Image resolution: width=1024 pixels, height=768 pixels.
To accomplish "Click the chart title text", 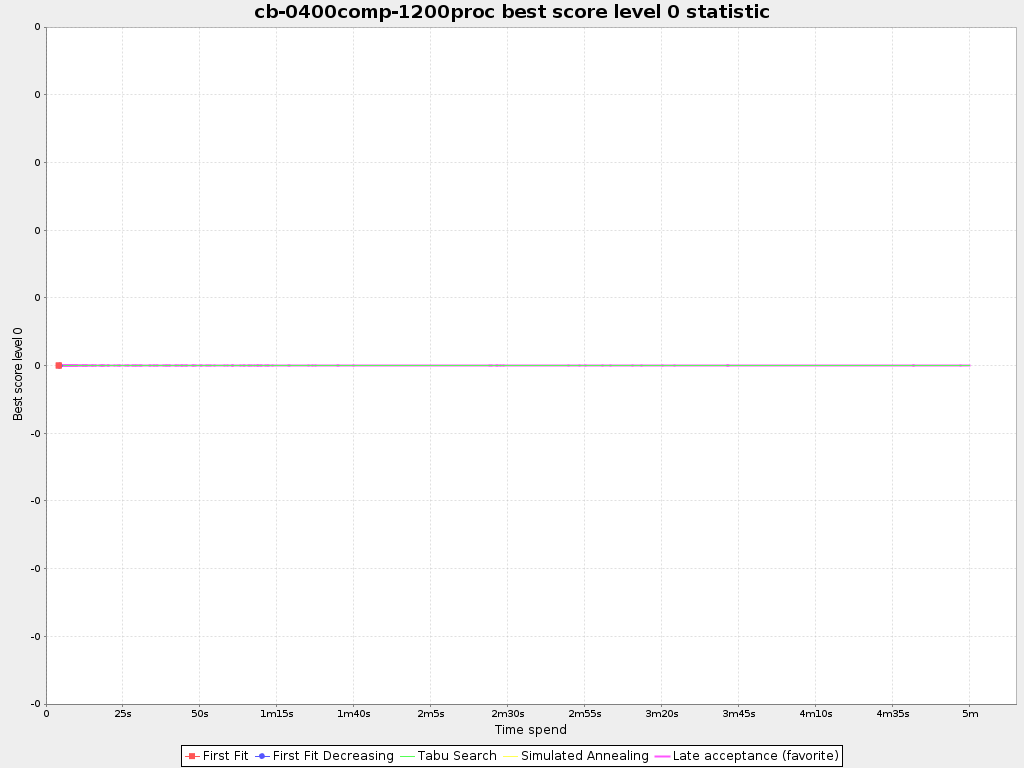I will [512, 12].
